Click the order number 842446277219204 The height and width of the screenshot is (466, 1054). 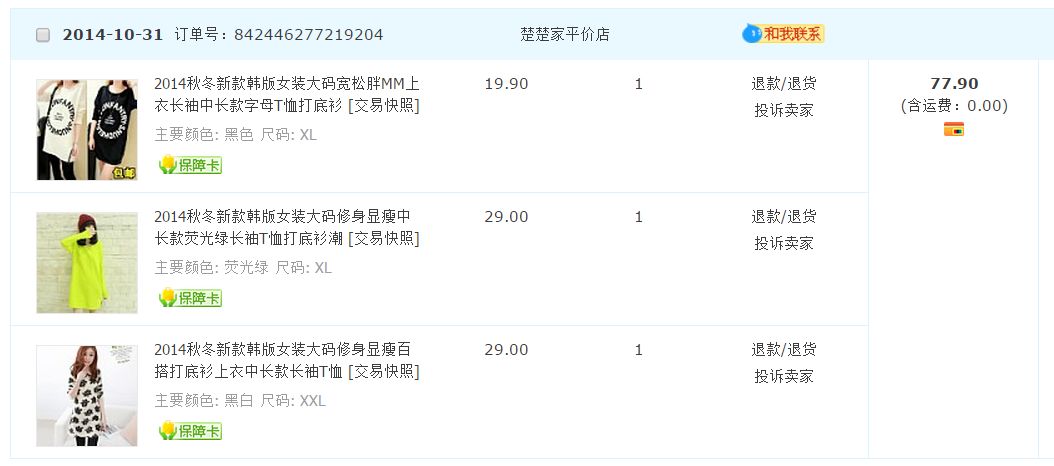click(x=308, y=35)
